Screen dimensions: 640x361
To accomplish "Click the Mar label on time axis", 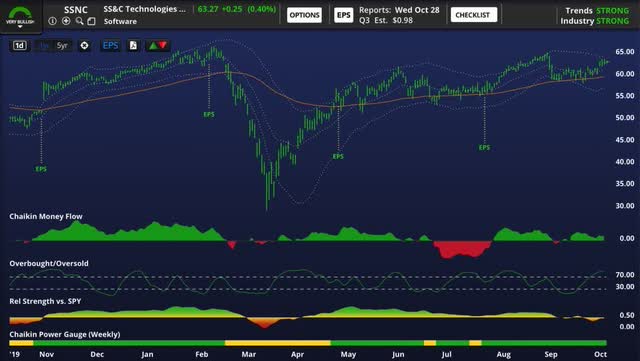I will pyautogui.click(x=249, y=354).
